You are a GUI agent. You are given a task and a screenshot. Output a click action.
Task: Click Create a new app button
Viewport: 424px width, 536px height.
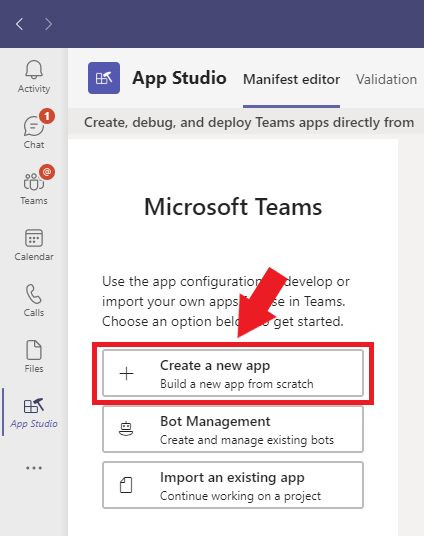(233, 373)
